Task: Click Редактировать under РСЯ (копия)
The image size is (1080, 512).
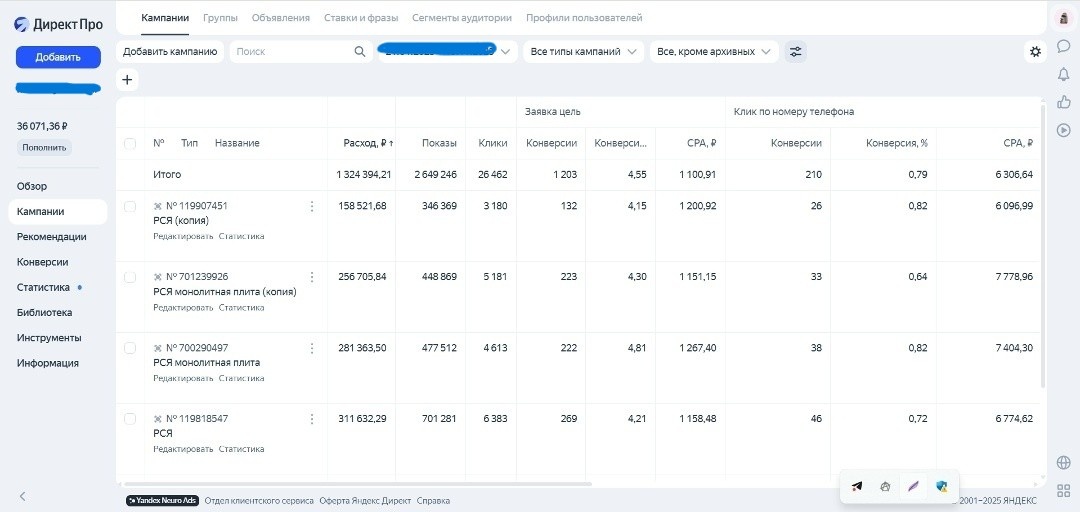Action: point(183,236)
